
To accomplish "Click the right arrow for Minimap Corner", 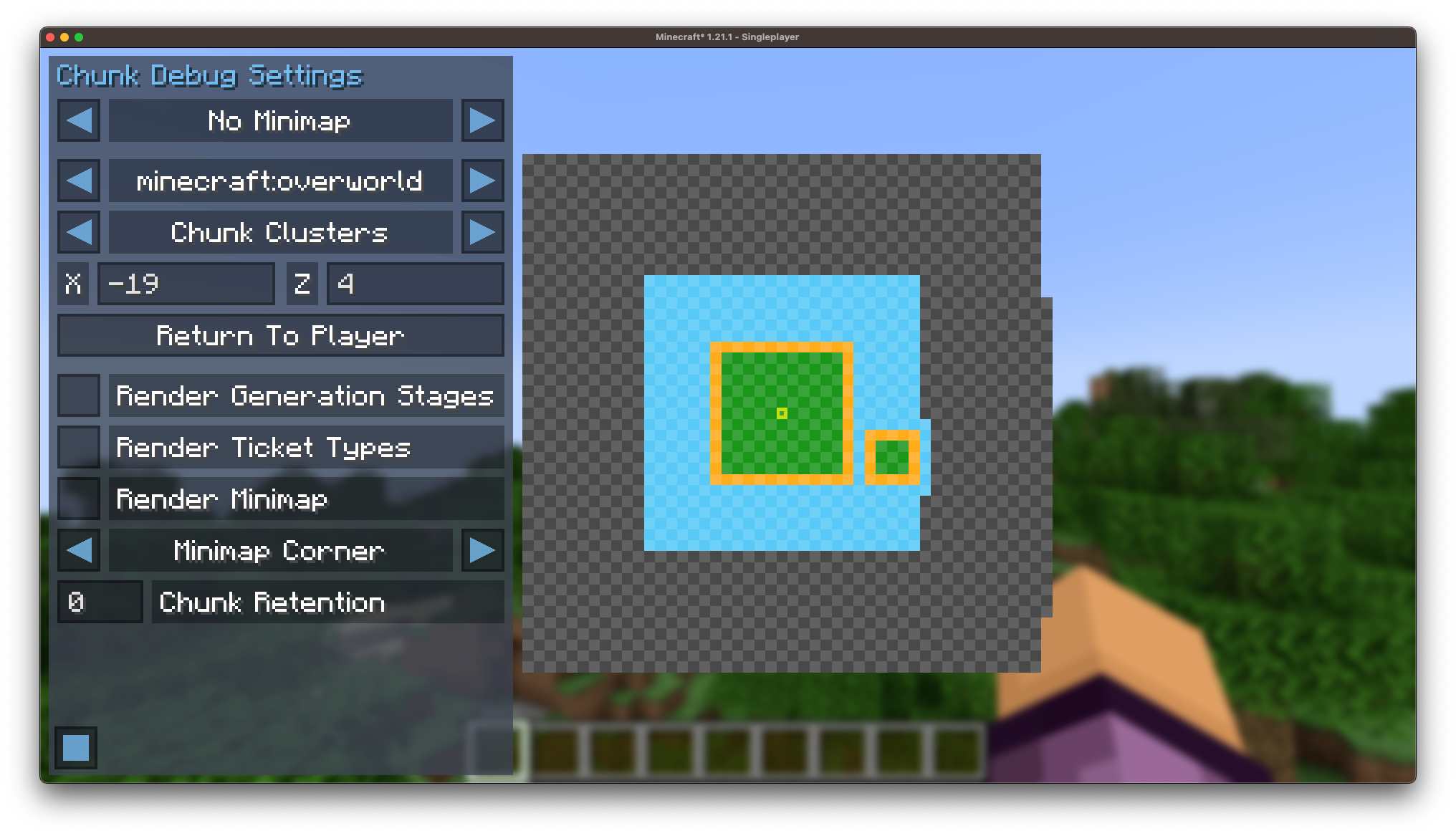I will click(x=484, y=550).
